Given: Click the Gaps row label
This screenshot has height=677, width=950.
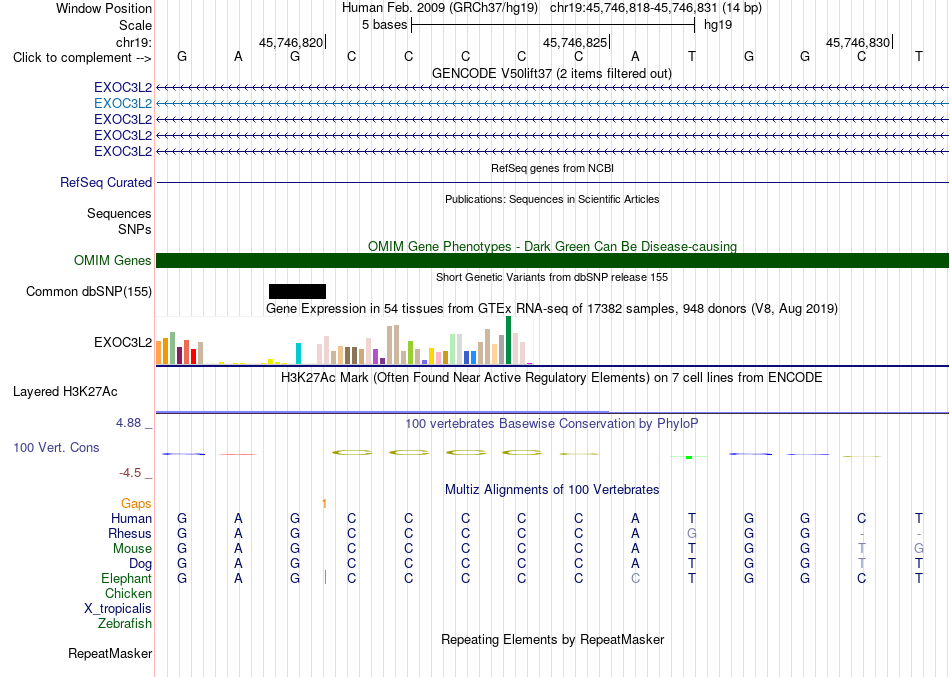Looking at the screenshot, I should pyautogui.click(x=136, y=504).
